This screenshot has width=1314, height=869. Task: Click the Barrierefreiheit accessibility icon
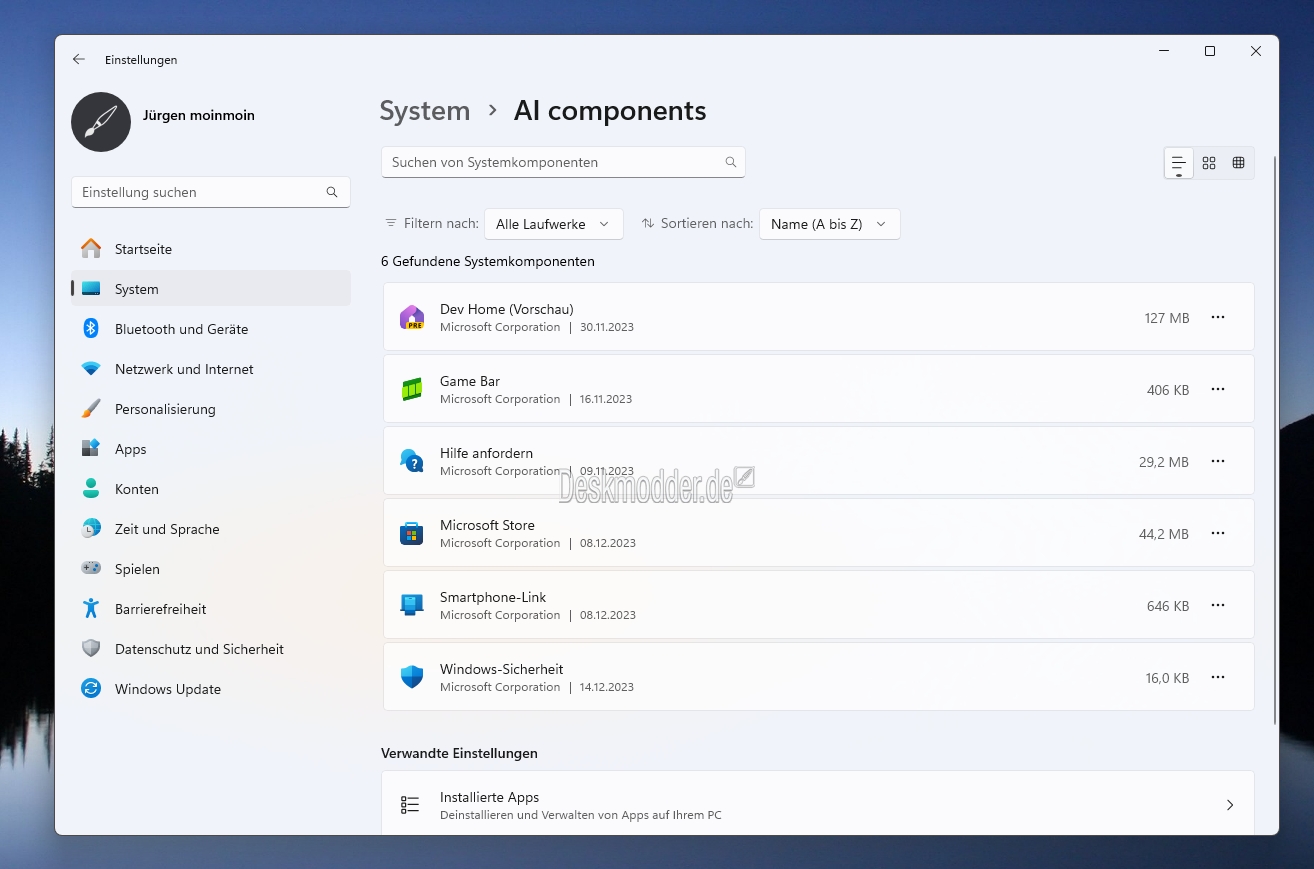(x=91, y=609)
